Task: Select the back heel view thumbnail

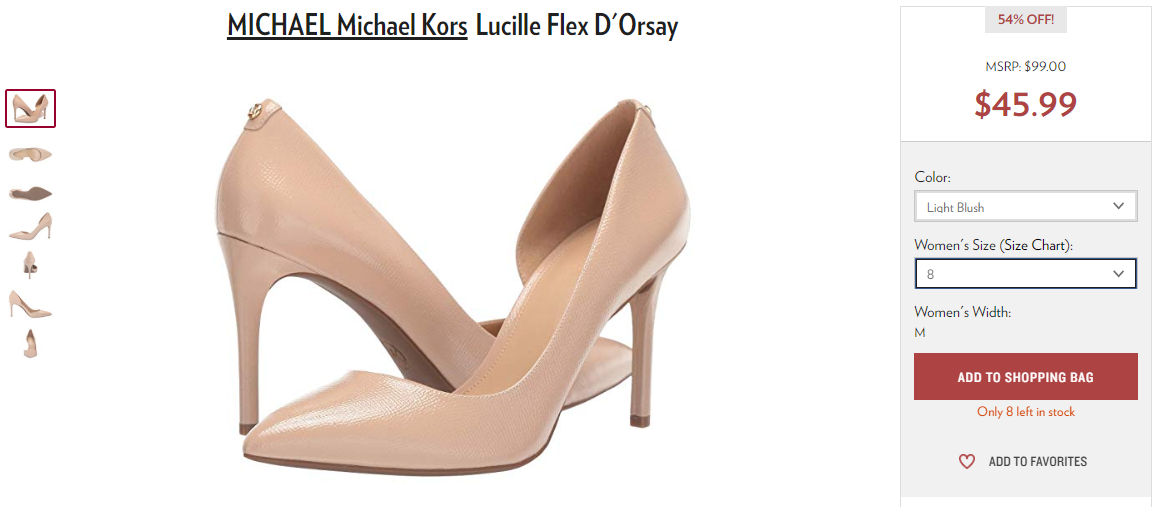Action: [x=30, y=264]
